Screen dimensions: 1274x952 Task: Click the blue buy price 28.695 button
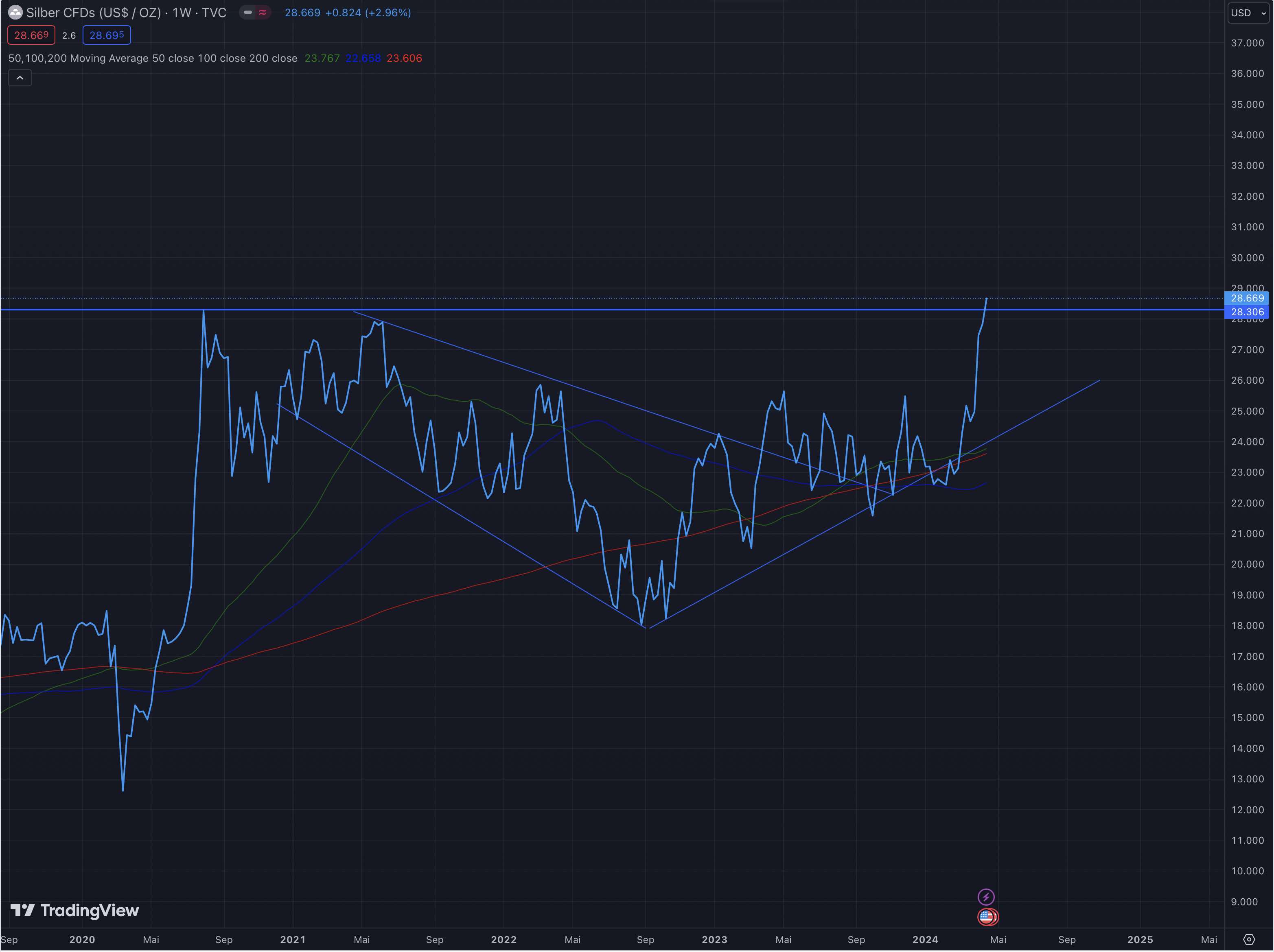[x=107, y=35]
